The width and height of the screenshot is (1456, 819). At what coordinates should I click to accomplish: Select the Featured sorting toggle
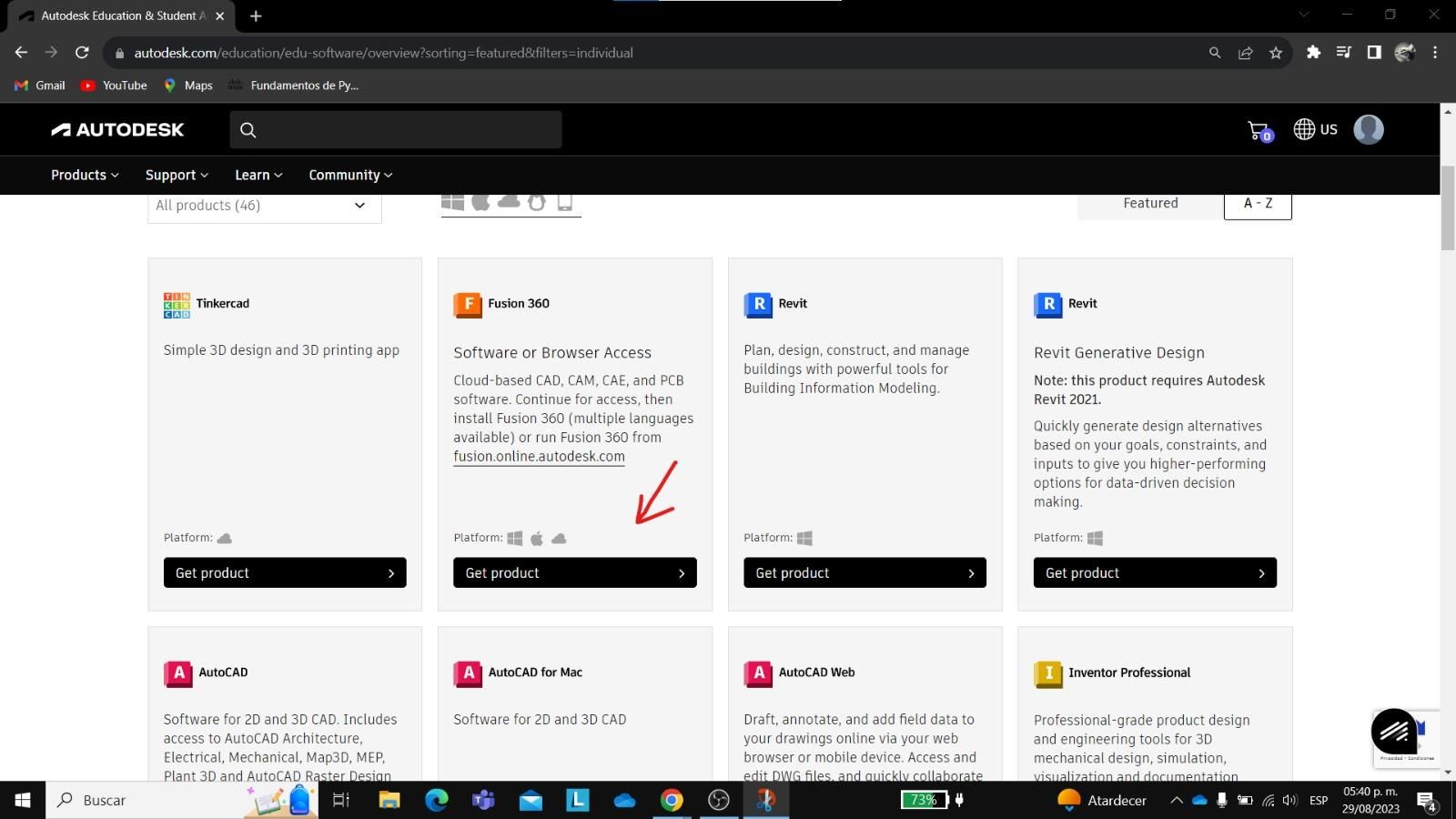tap(1150, 205)
